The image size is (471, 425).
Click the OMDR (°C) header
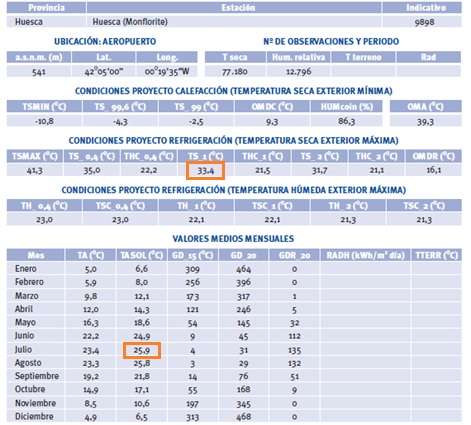pyautogui.click(x=434, y=156)
